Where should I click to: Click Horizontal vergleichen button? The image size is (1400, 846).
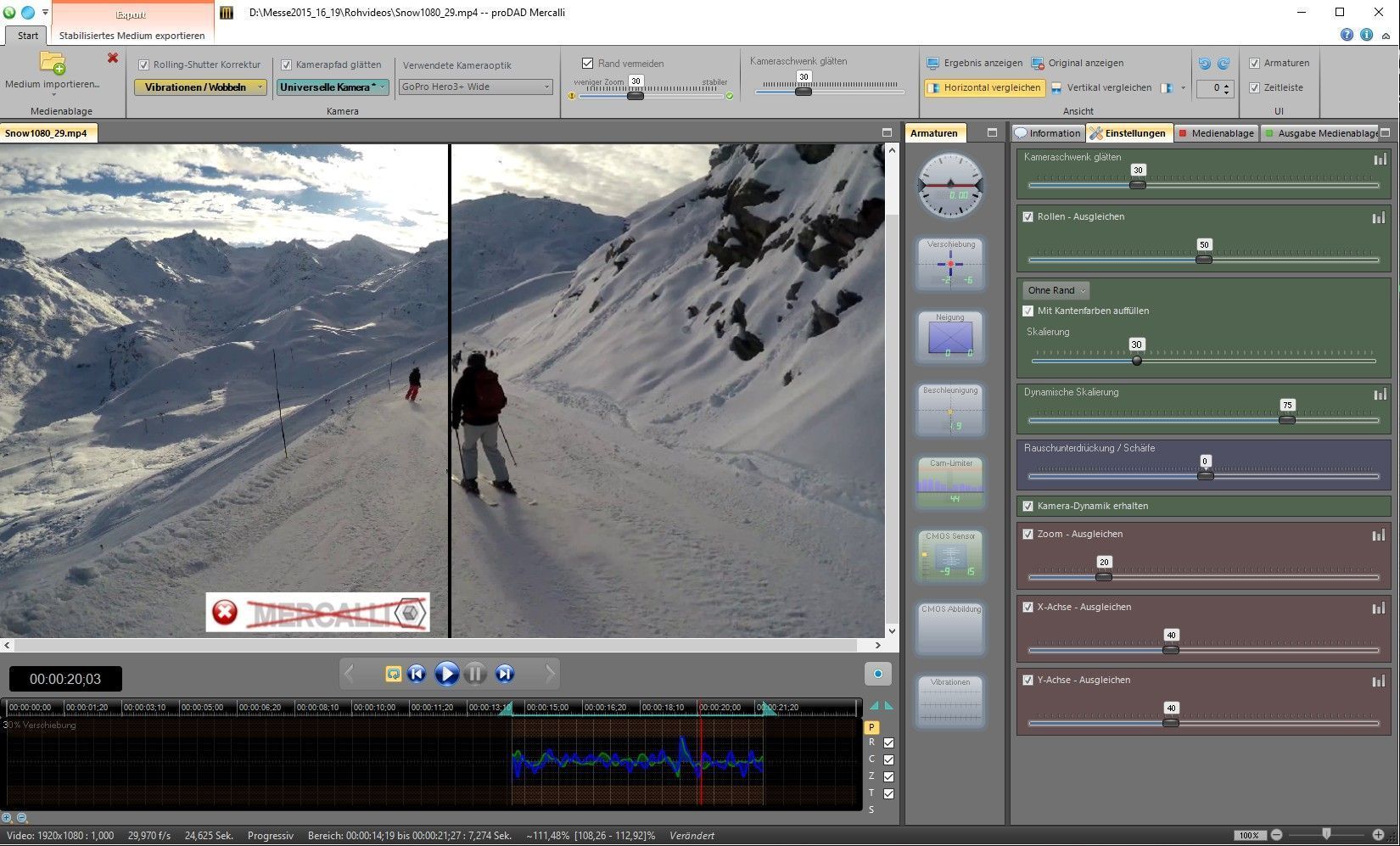tap(983, 87)
